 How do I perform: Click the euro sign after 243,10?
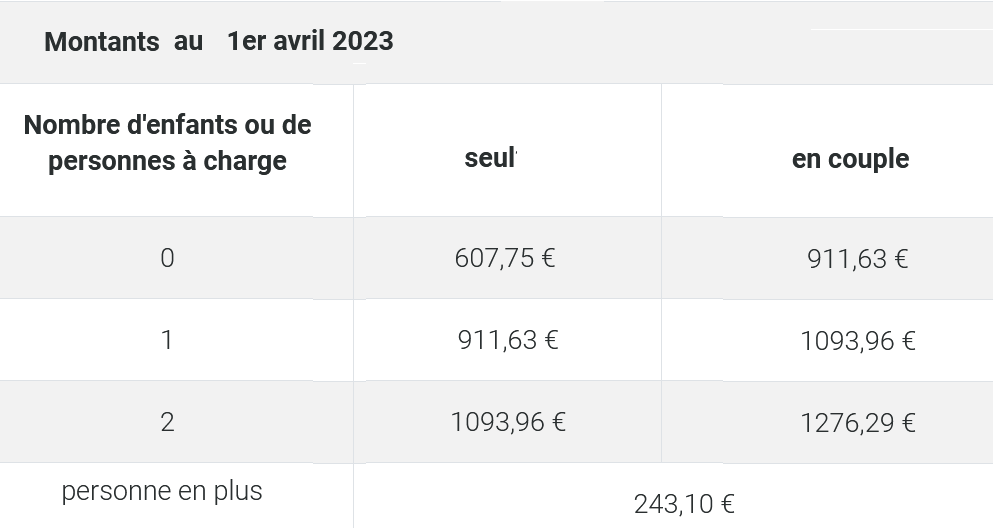click(x=728, y=505)
